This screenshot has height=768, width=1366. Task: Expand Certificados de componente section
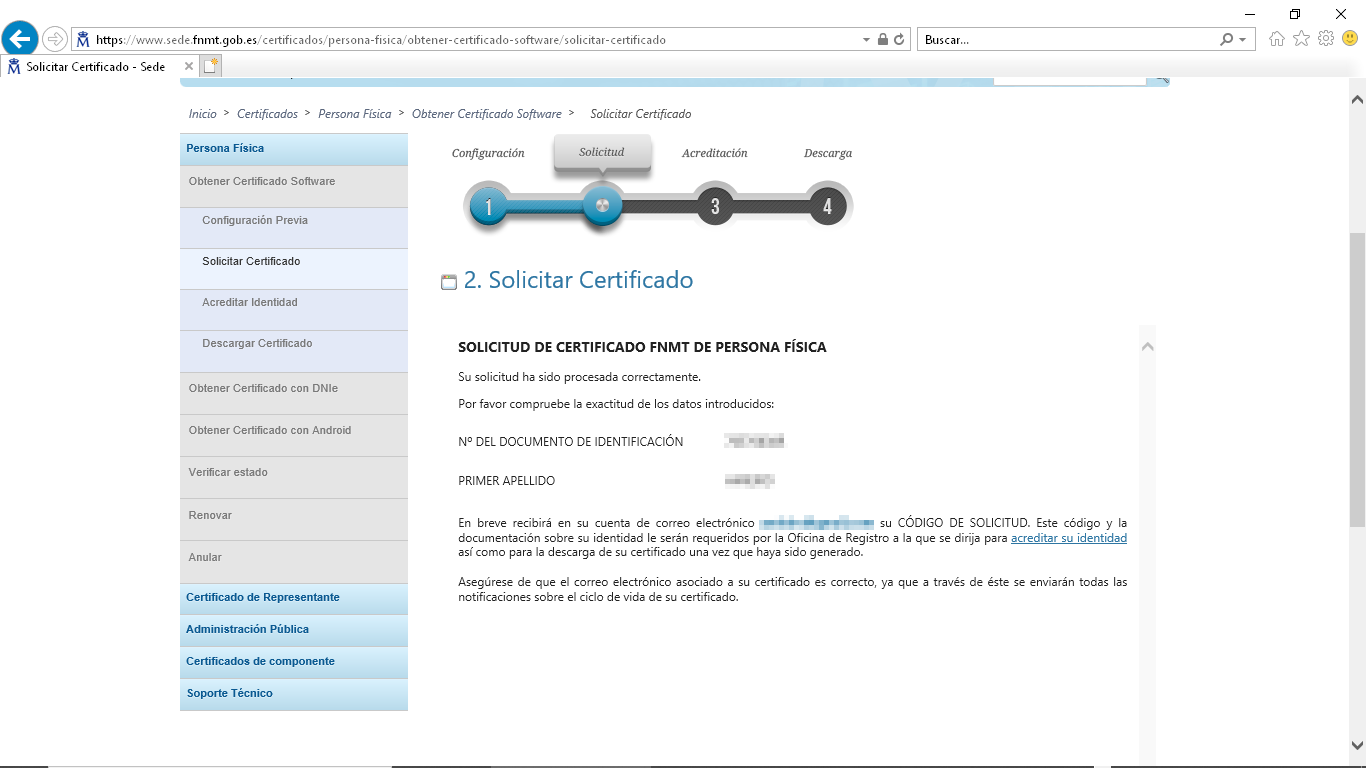coord(294,662)
